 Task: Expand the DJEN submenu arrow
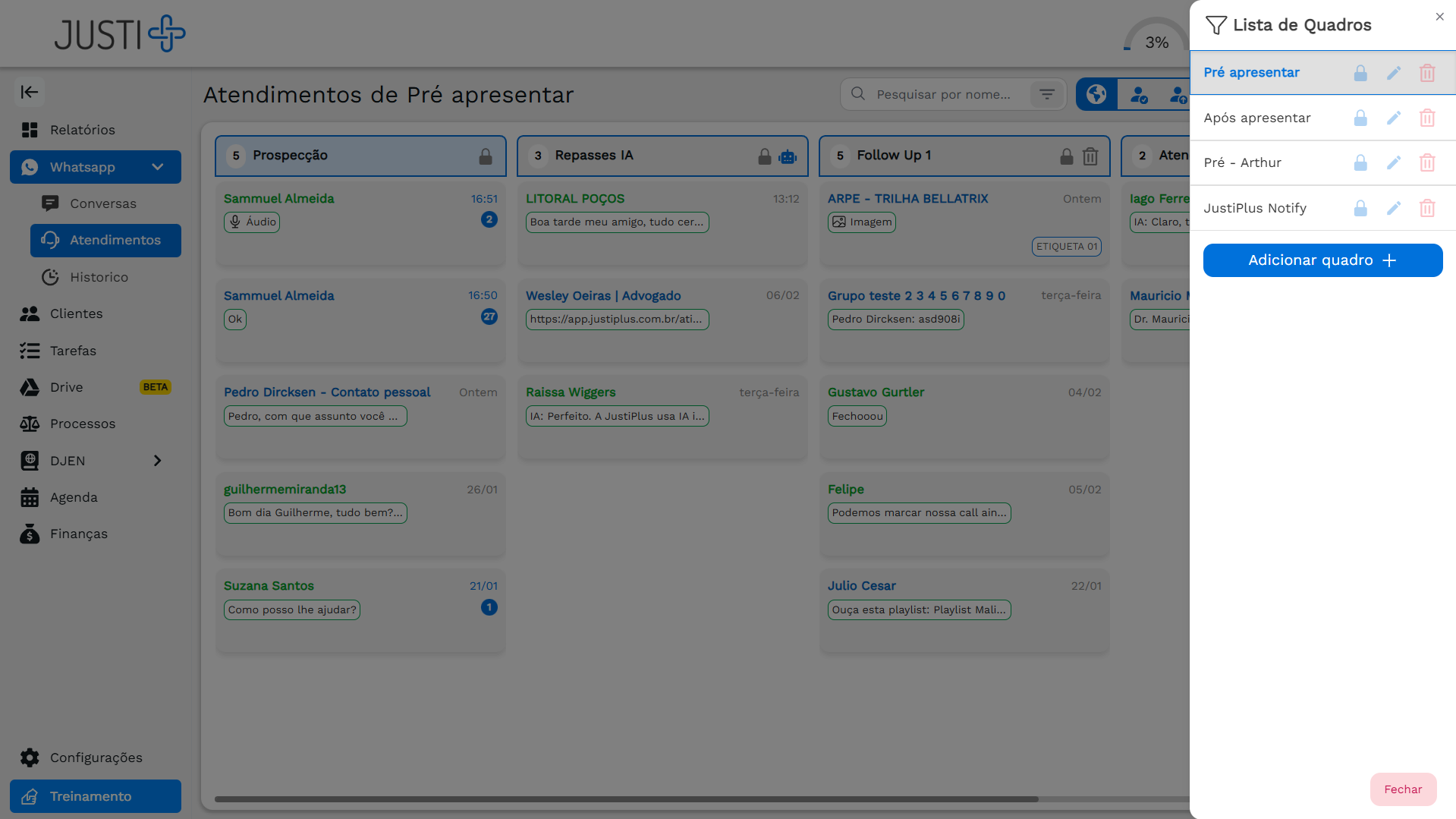click(157, 461)
